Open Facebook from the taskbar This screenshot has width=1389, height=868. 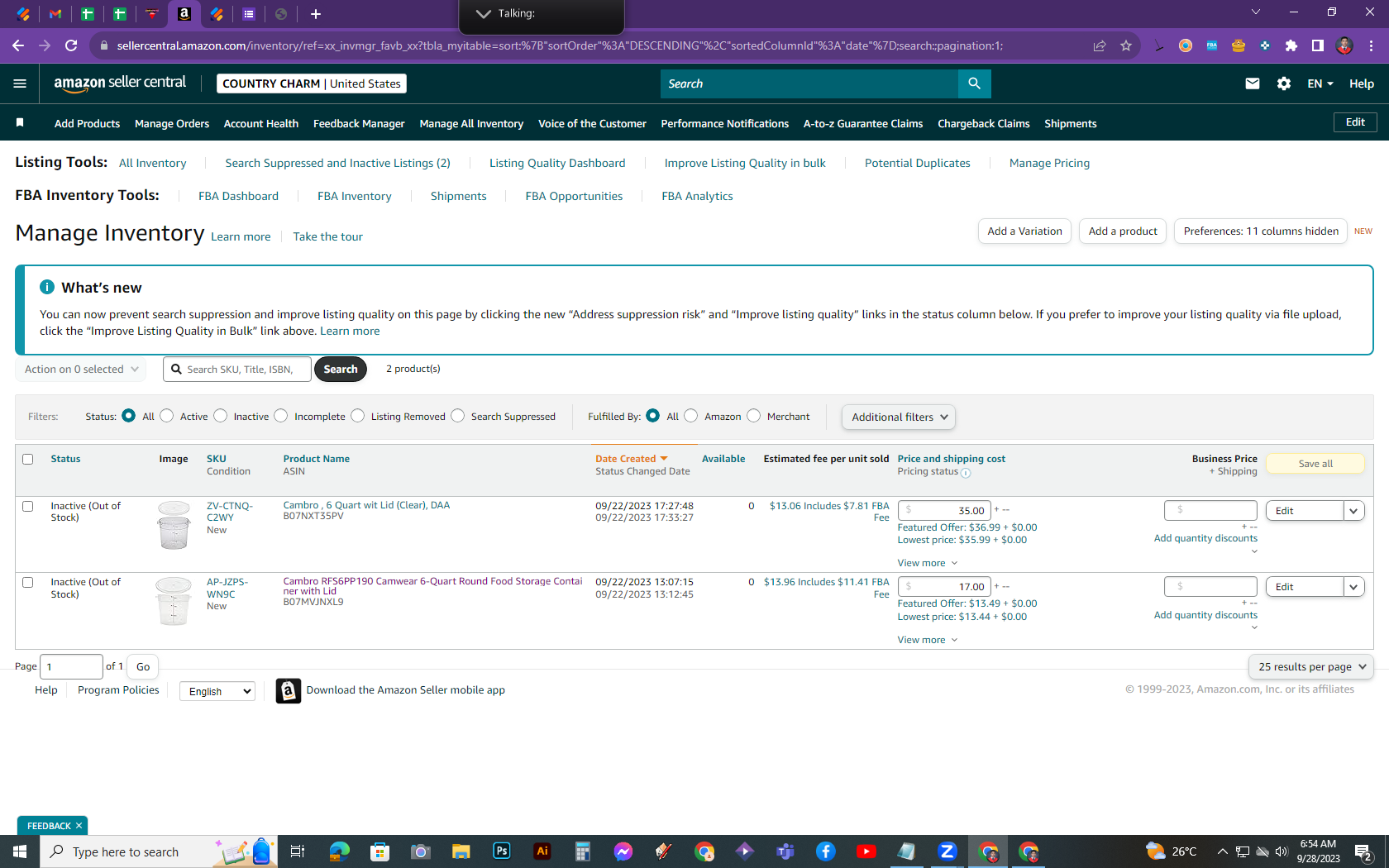coord(826,851)
